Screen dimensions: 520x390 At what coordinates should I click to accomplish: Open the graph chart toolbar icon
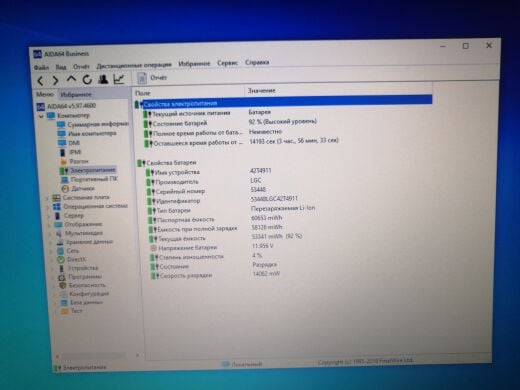coord(119,79)
